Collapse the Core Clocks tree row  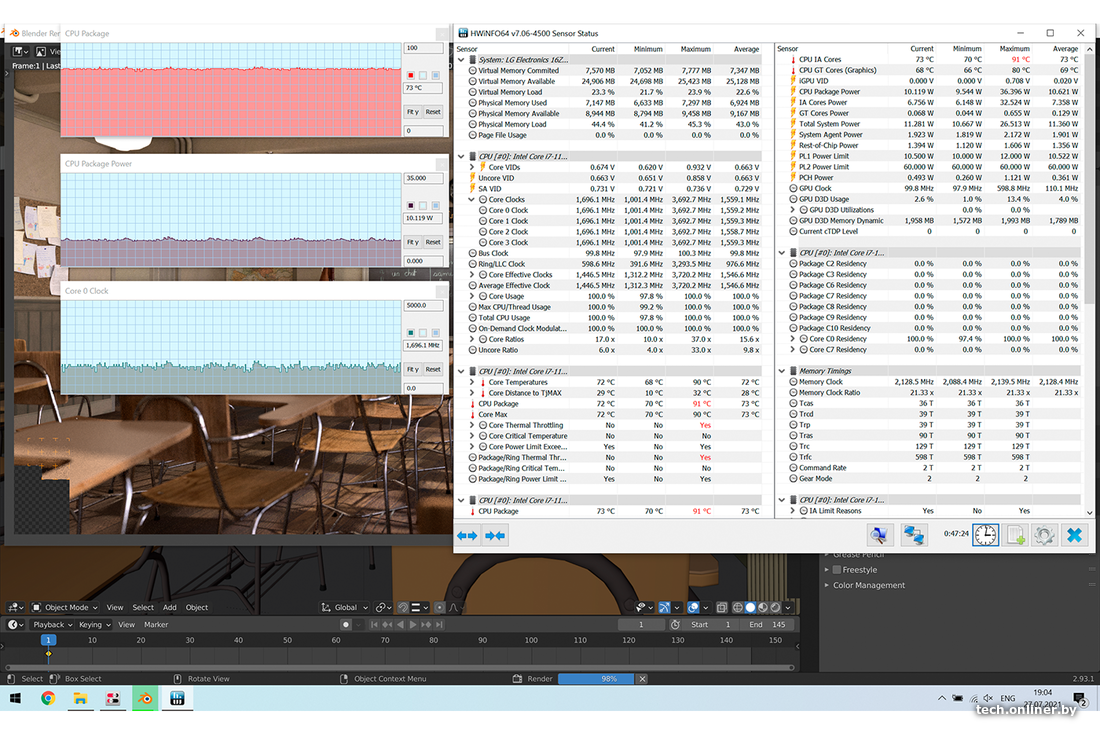tap(472, 200)
